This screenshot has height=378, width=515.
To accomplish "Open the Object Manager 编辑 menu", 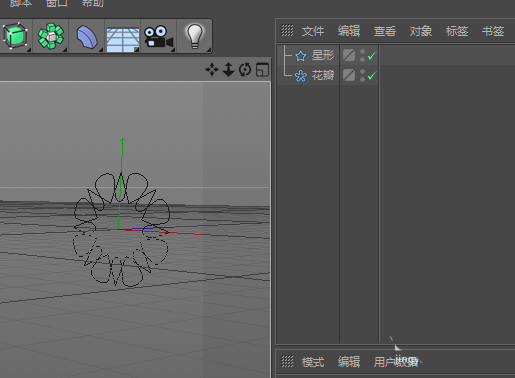I will 349,31.
